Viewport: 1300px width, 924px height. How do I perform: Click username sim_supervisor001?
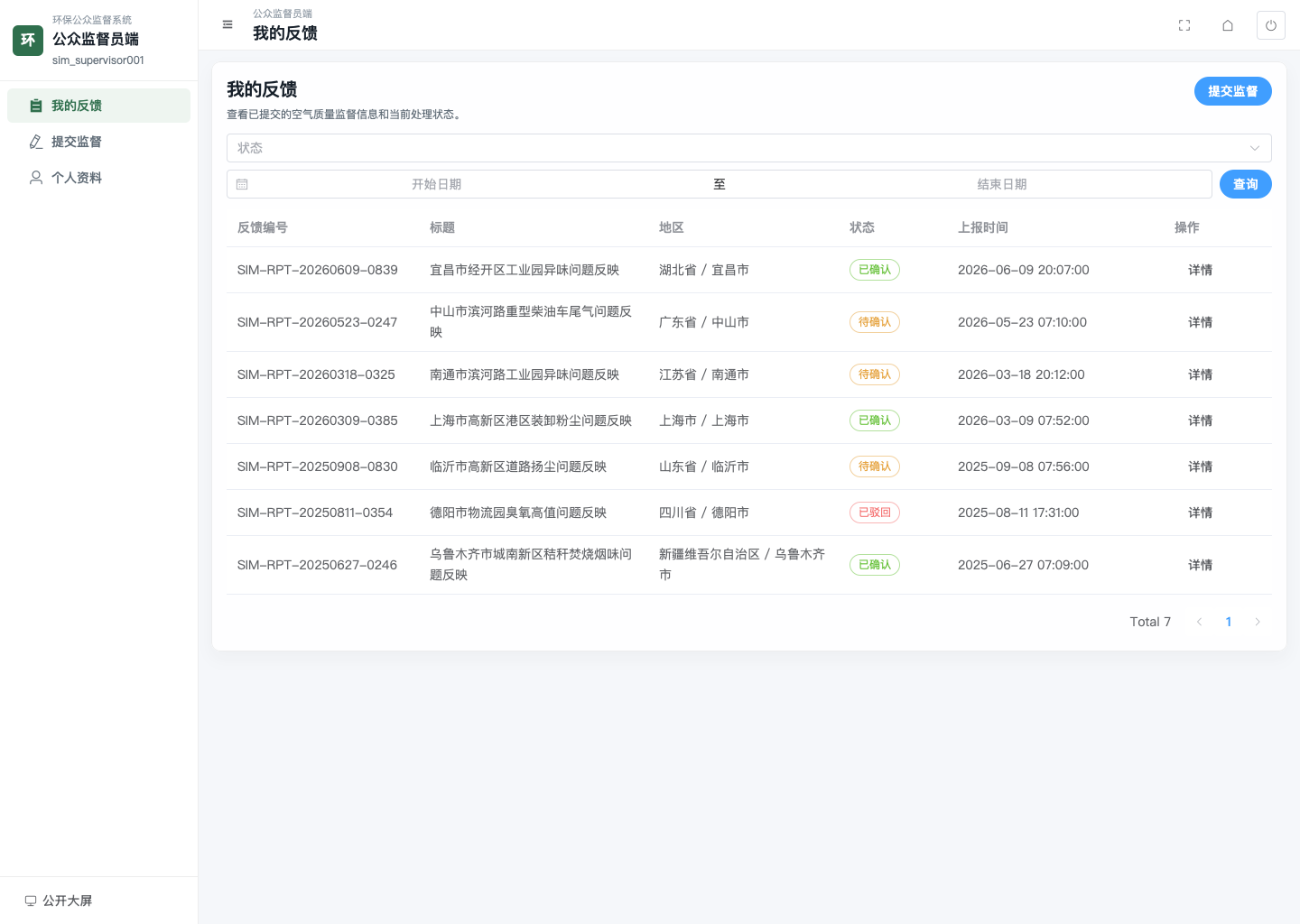98,60
